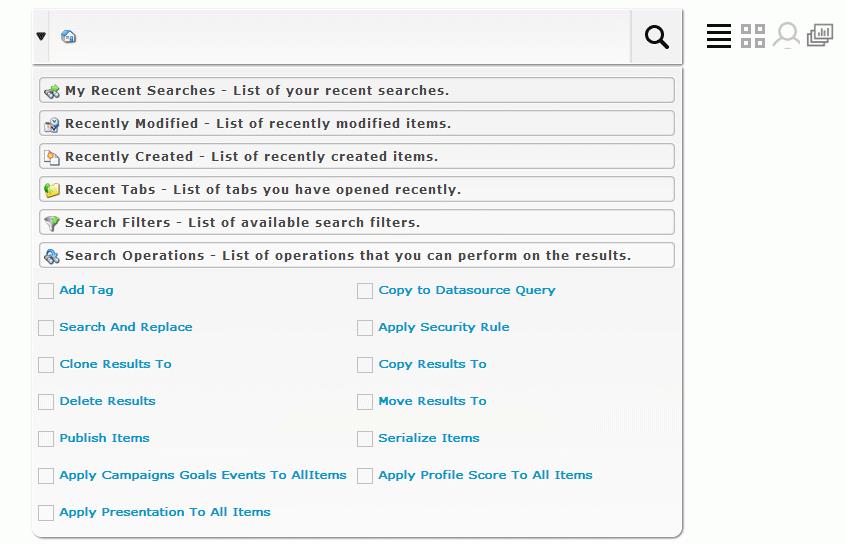
Task: Check the Add Tag checkbox
Action: pyautogui.click(x=46, y=291)
